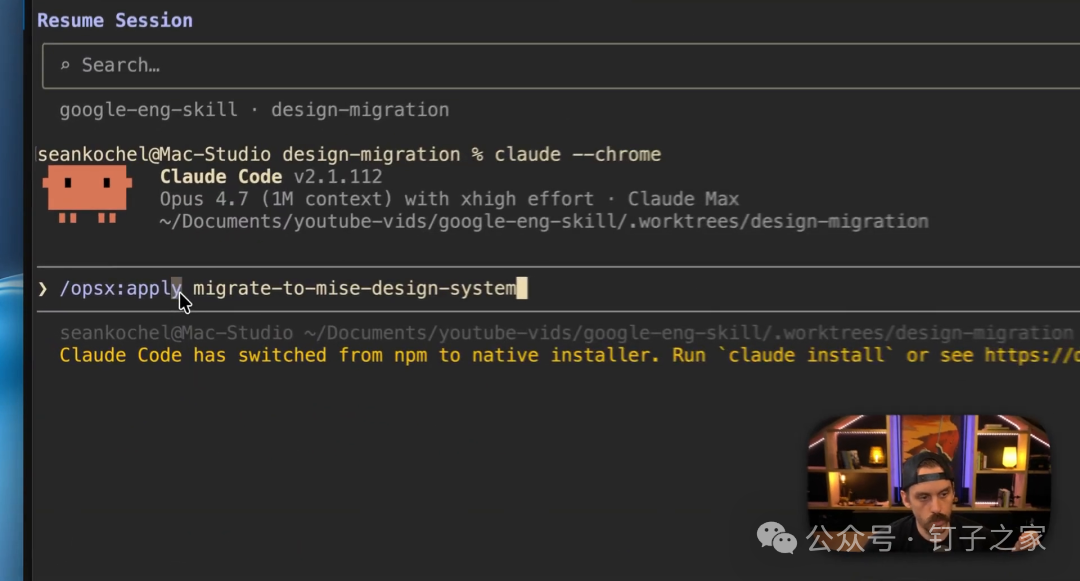
Task: Click the dim seankochel@Mac-Studio status line
Action: click(x=566, y=333)
